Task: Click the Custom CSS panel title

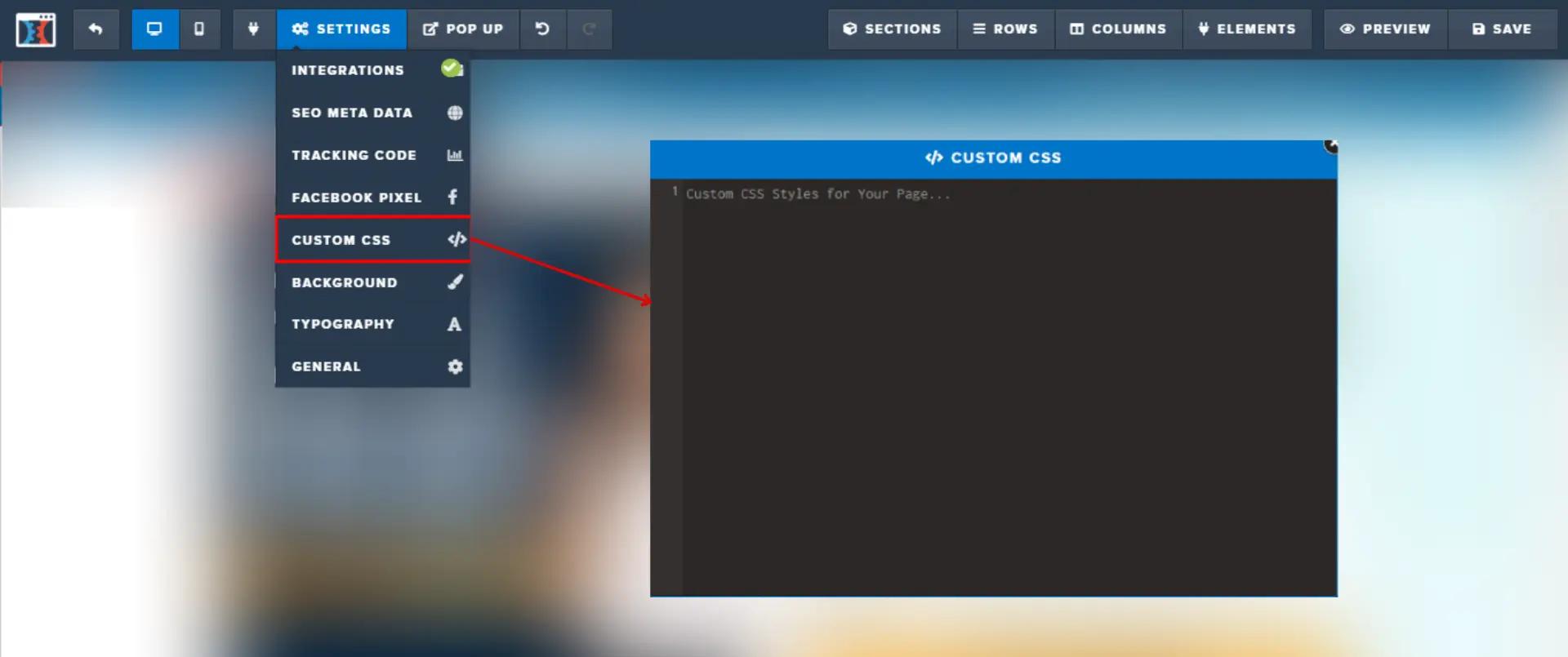Action: (x=993, y=158)
